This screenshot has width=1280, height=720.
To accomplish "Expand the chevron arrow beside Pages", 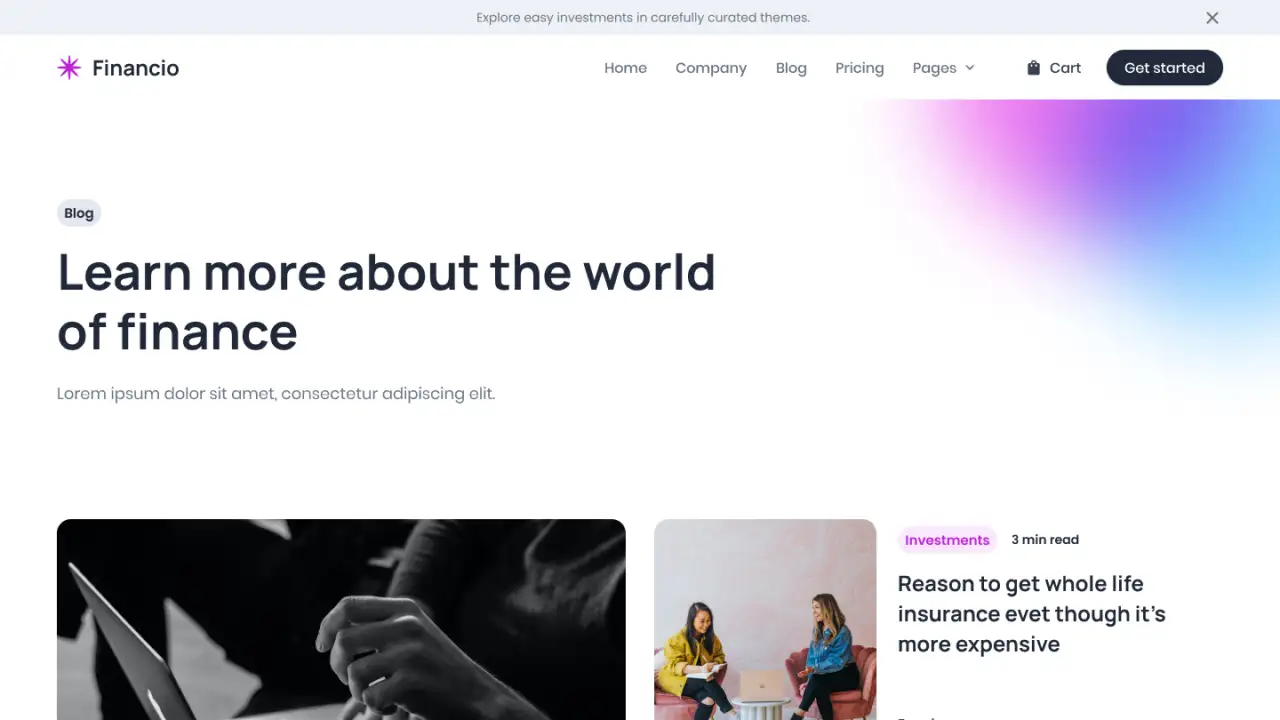I will tap(969, 68).
